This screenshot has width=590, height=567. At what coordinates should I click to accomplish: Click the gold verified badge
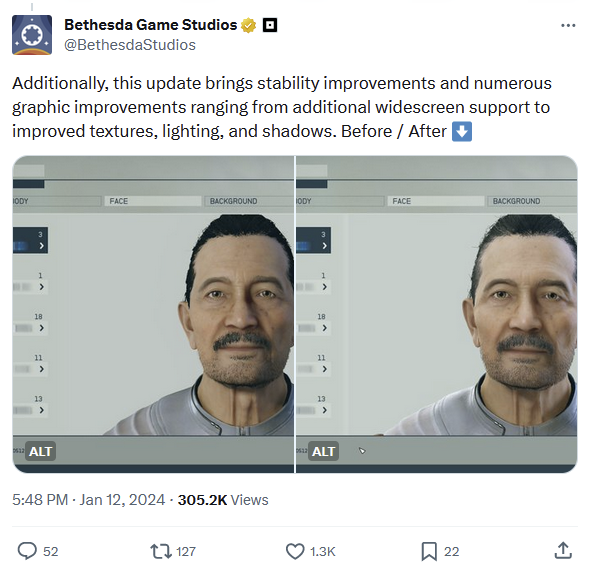(249, 26)
